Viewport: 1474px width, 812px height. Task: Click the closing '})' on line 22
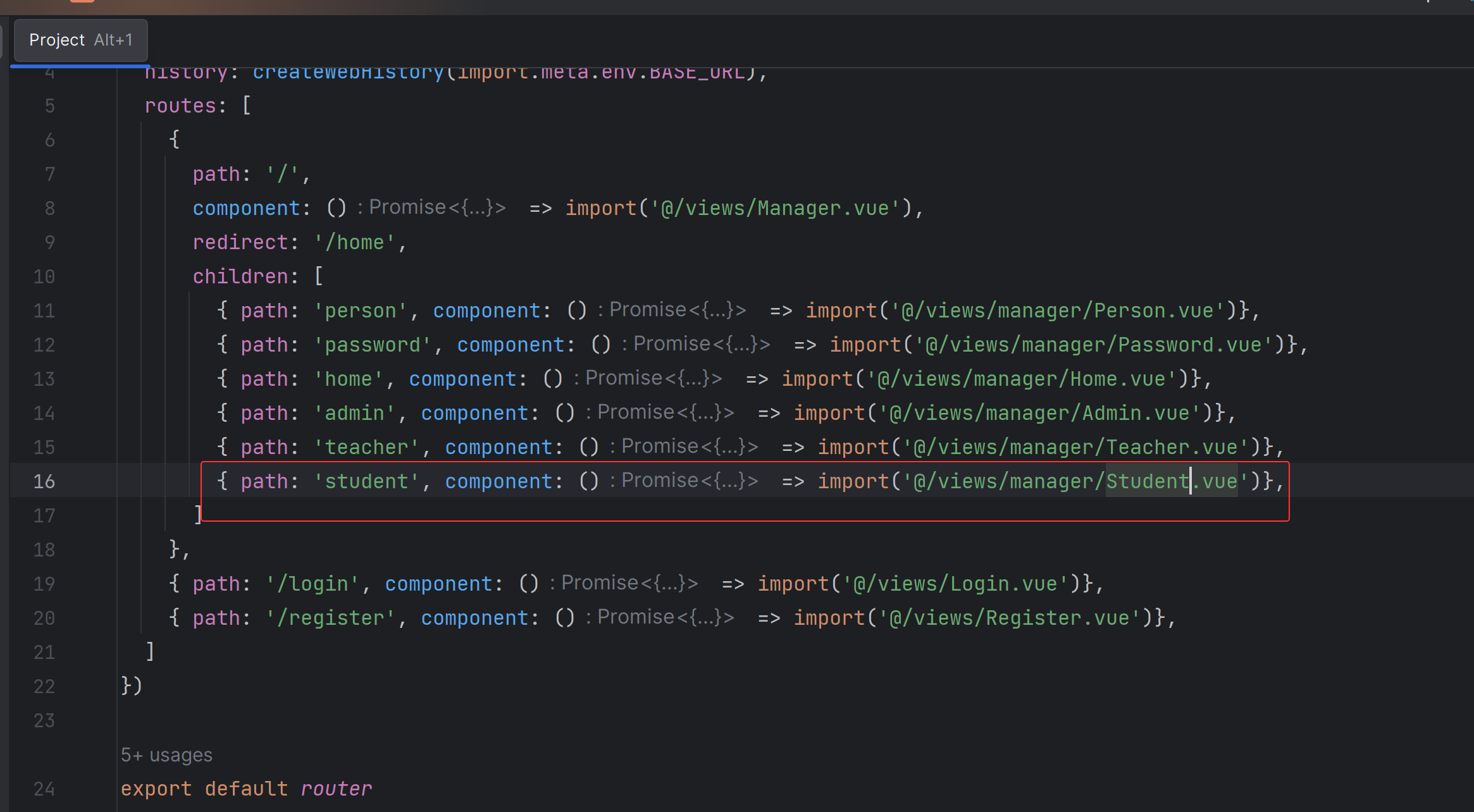[132, 686]
